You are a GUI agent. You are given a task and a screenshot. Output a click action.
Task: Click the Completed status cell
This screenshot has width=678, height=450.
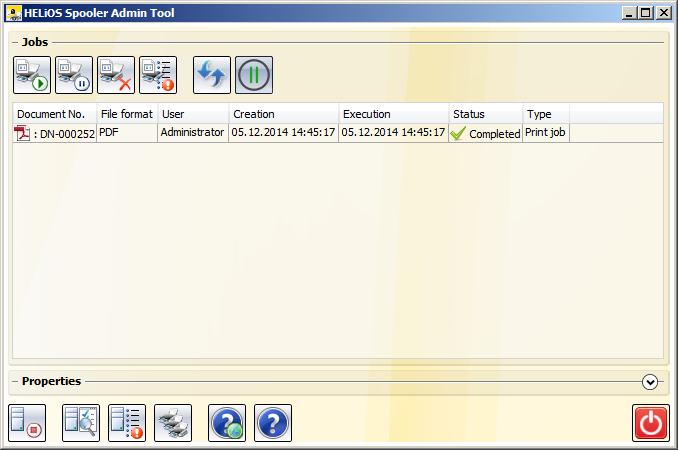pyautogui.click(x=486, y=133)
